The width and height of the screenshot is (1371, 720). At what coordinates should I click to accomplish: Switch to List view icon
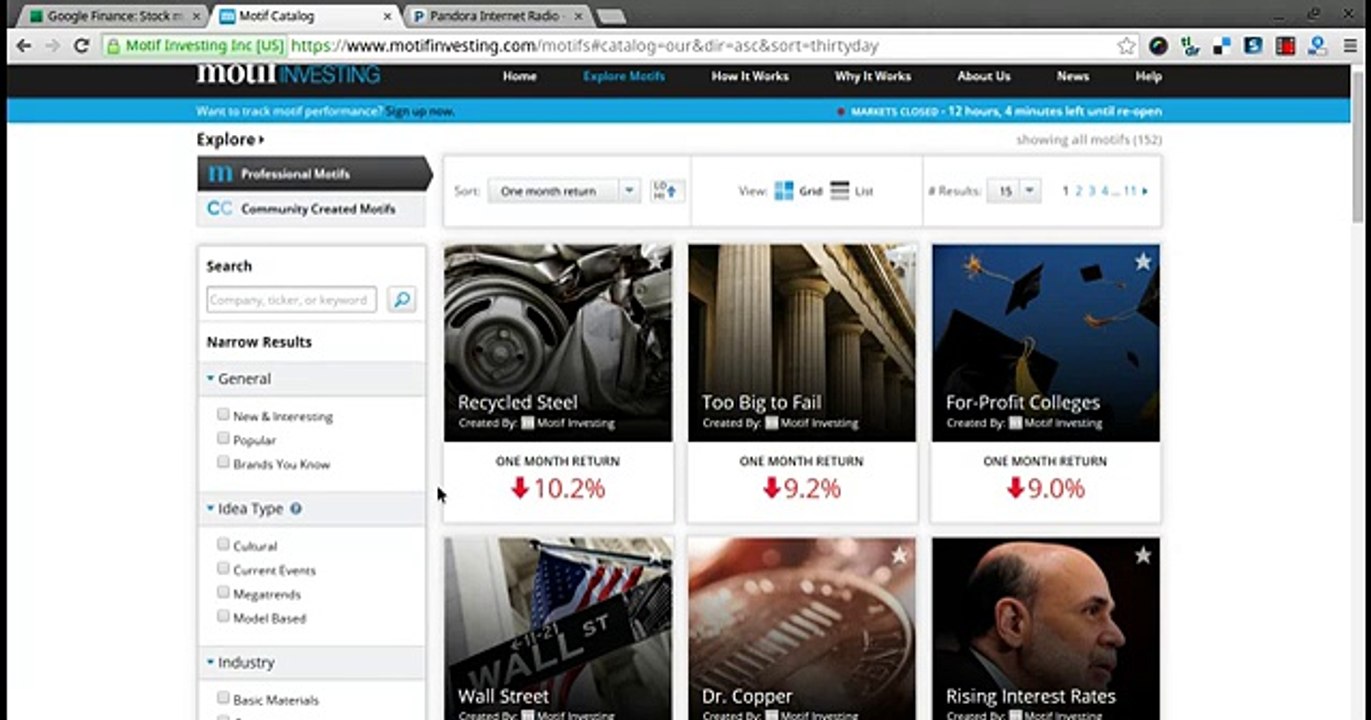click(x=840, y=190)
